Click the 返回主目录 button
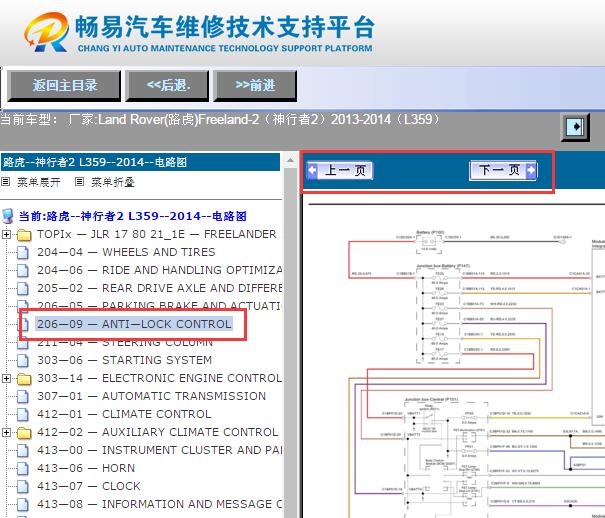The width and height of the screenshot is (605, 518). tap(64, 86)
